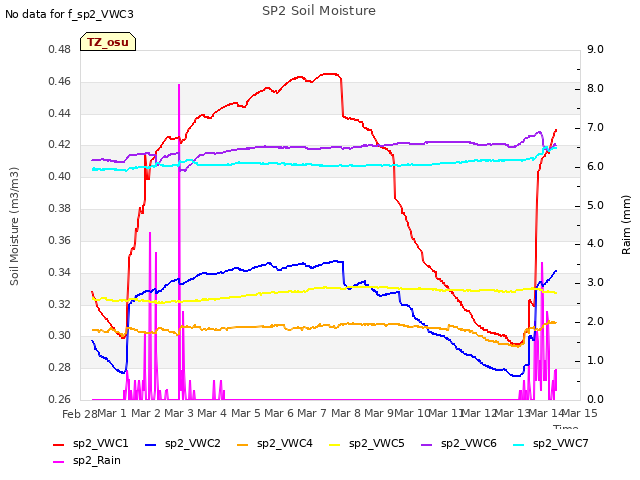Screen dimensions: 640x480
Task: Click the 0.36 soil moisture tick
Action: 60,240
